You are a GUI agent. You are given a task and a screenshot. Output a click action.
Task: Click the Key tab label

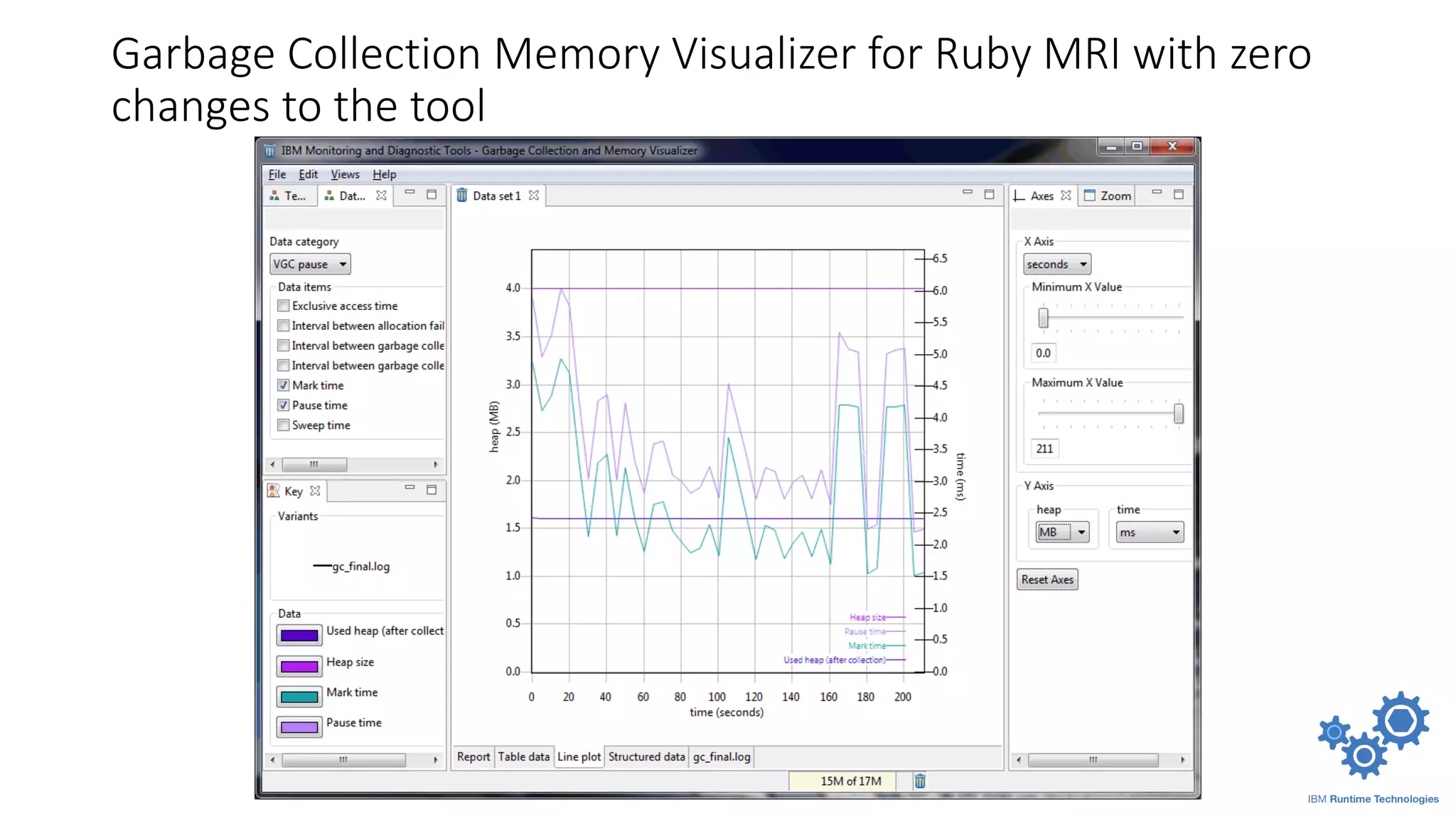(x=294, y=491)
